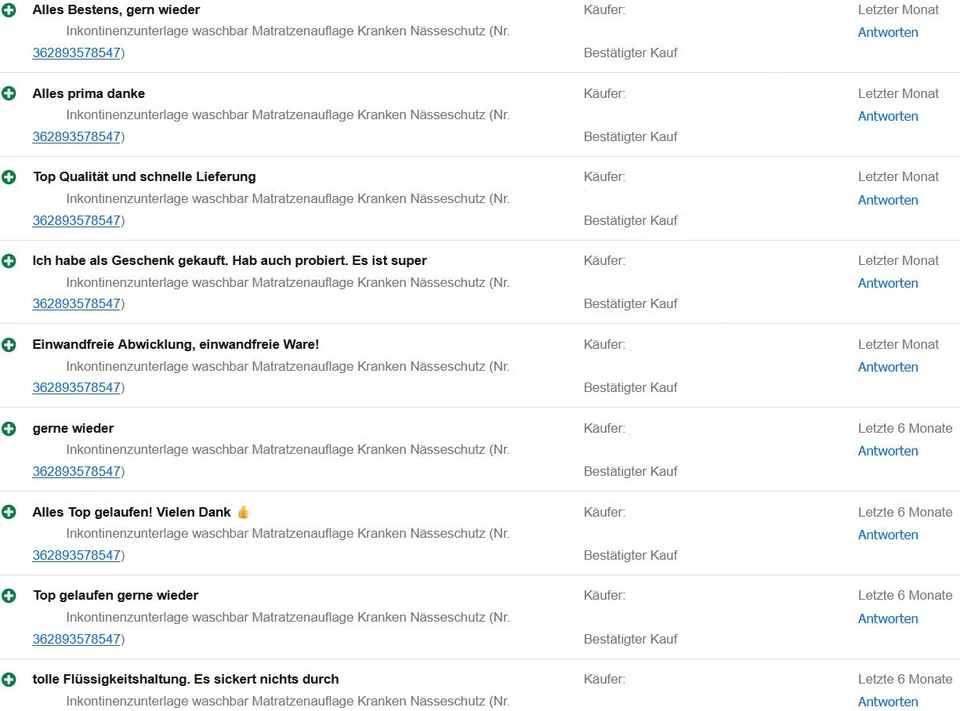Select the "tolle Flüssigkeitshaltung. Es sickert nichts durch" comment
Image resolution: width=960 pixels, height=711 pixels.
tap(186, 679)
